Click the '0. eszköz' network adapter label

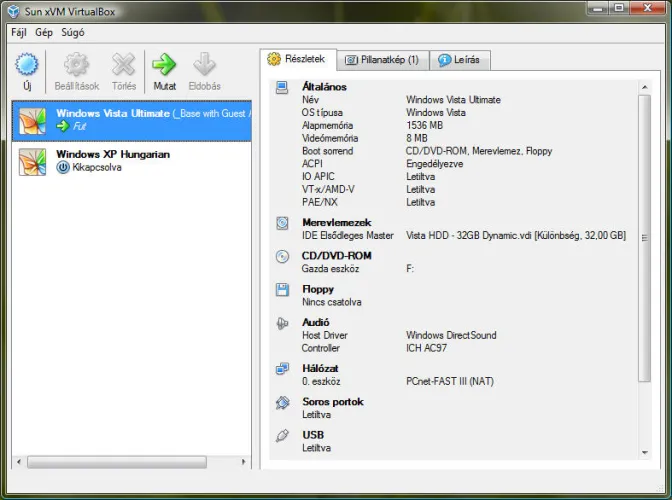(321, 381)
